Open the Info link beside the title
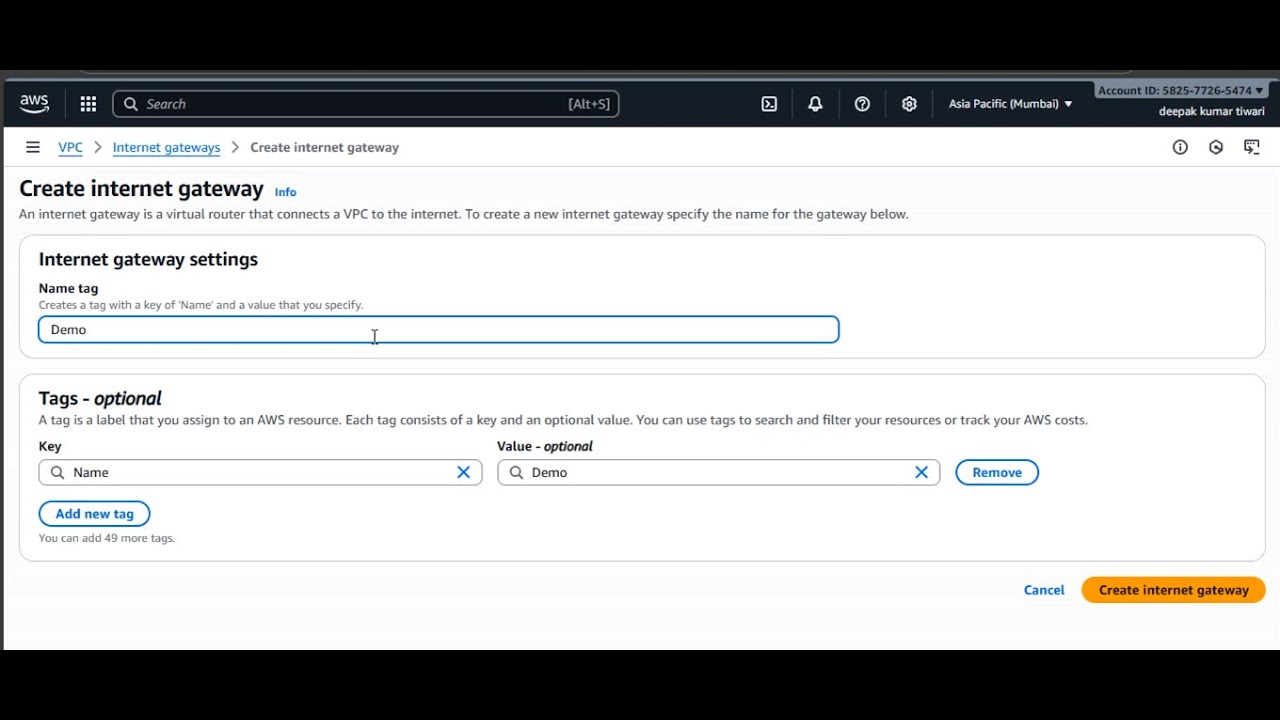Viewport: 1280px width, 720px height. [286, 192]
